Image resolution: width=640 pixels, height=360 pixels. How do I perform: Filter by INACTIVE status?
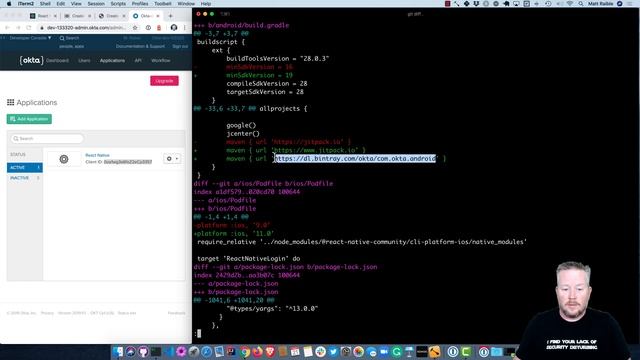coord(24,178)
